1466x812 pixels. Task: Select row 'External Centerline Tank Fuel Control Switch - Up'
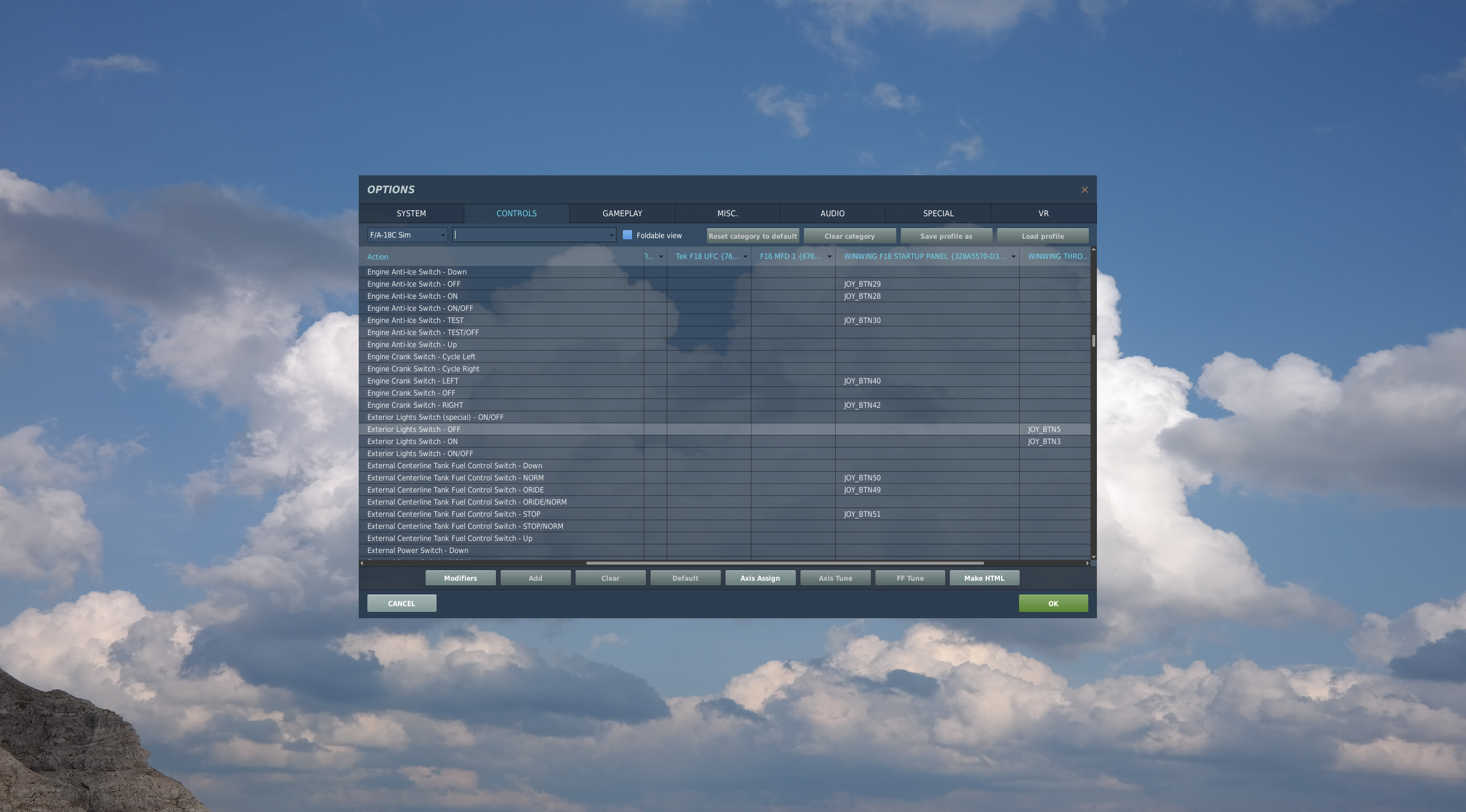724,538
